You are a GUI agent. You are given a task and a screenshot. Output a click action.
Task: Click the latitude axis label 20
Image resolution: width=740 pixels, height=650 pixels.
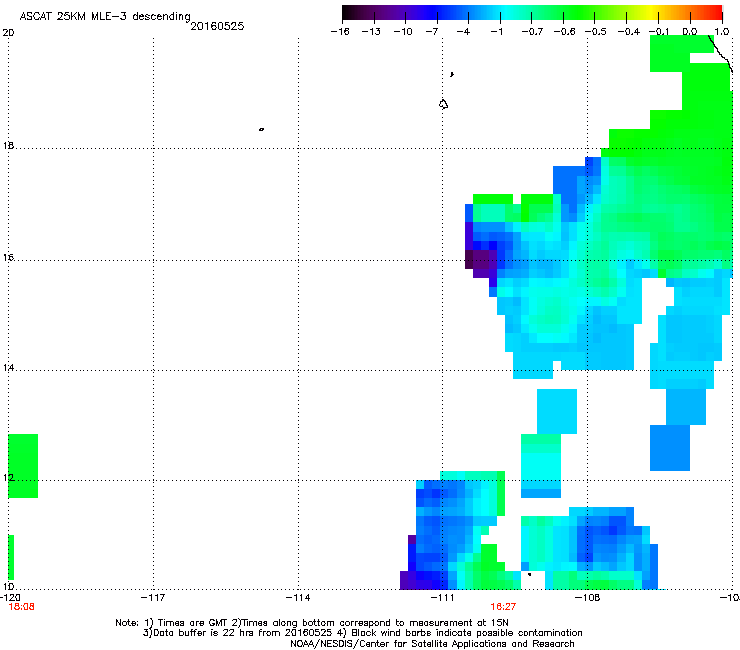click(x=8, y=33)
